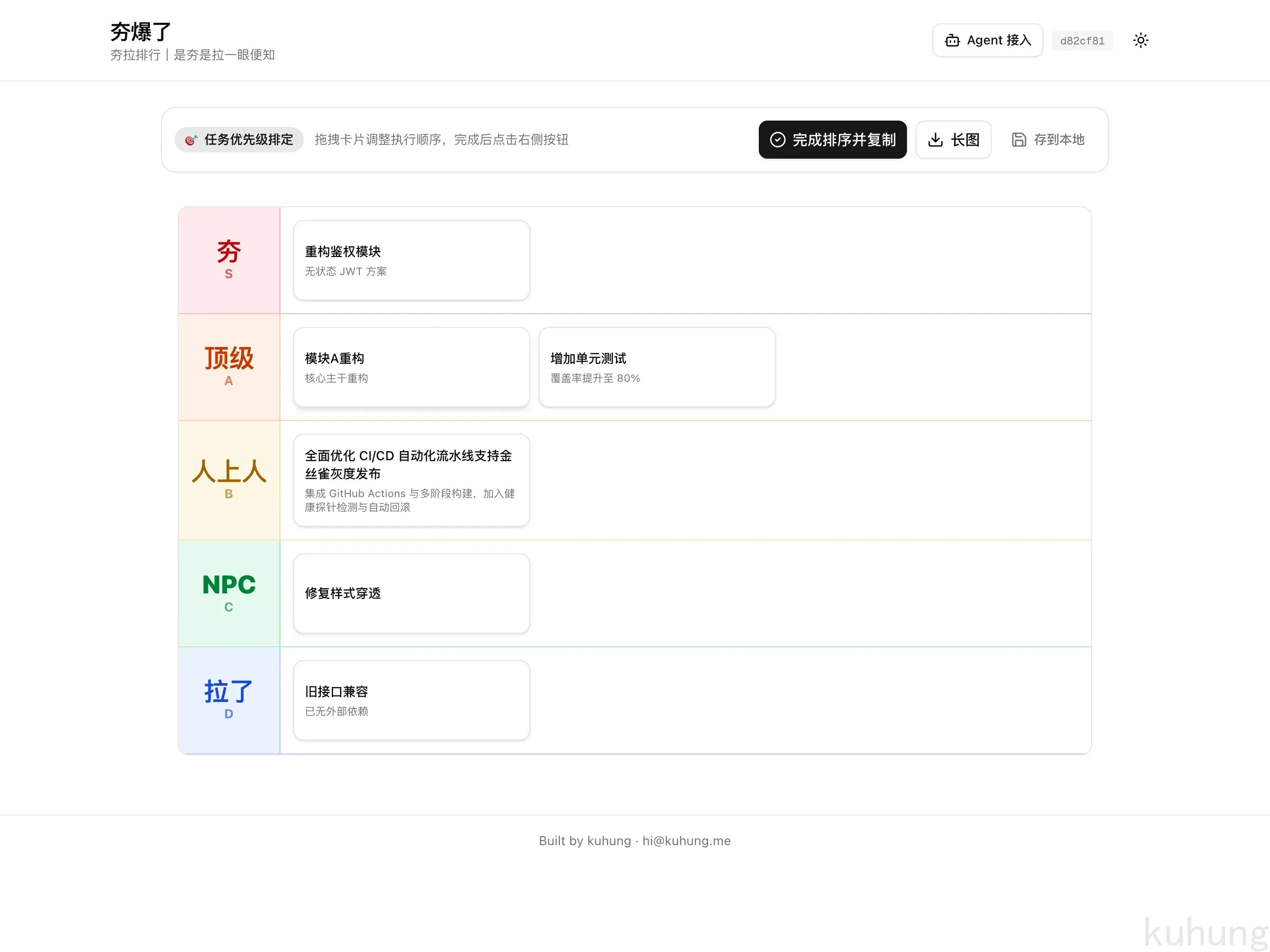The image size is (1270, 952).
Task: Toggle the sun theme icon
Action: tap(1140, 40)
